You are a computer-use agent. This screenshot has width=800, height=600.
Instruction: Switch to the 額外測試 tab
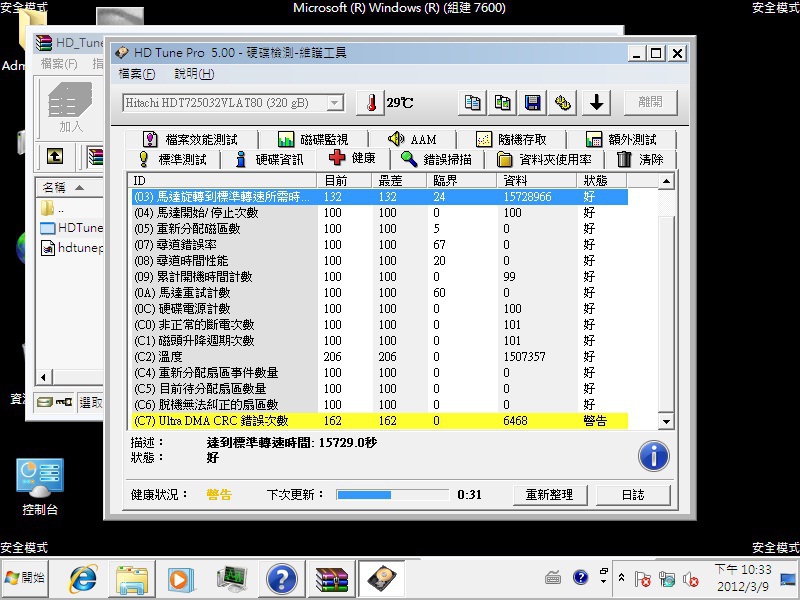pyautogui.click(x=622, y=139)
